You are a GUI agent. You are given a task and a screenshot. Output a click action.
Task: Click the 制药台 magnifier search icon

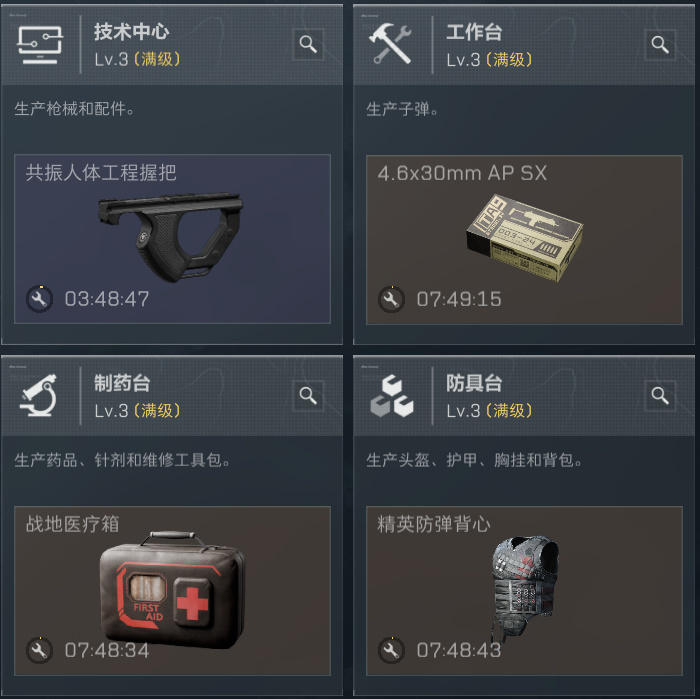(x=308, y=395)
